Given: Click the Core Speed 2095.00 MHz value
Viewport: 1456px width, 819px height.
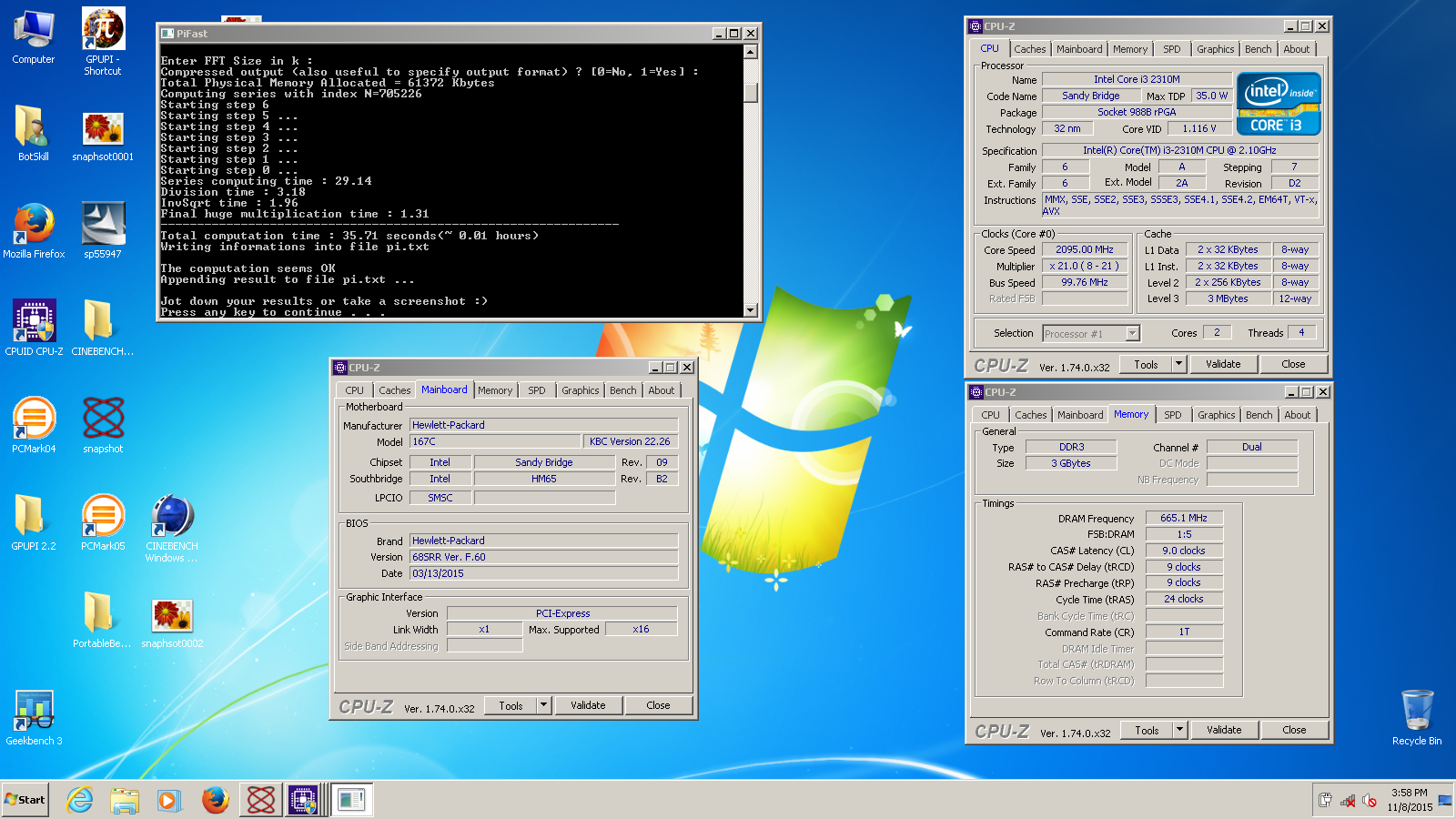Looking at the screenshot, I should (1085, 249).
